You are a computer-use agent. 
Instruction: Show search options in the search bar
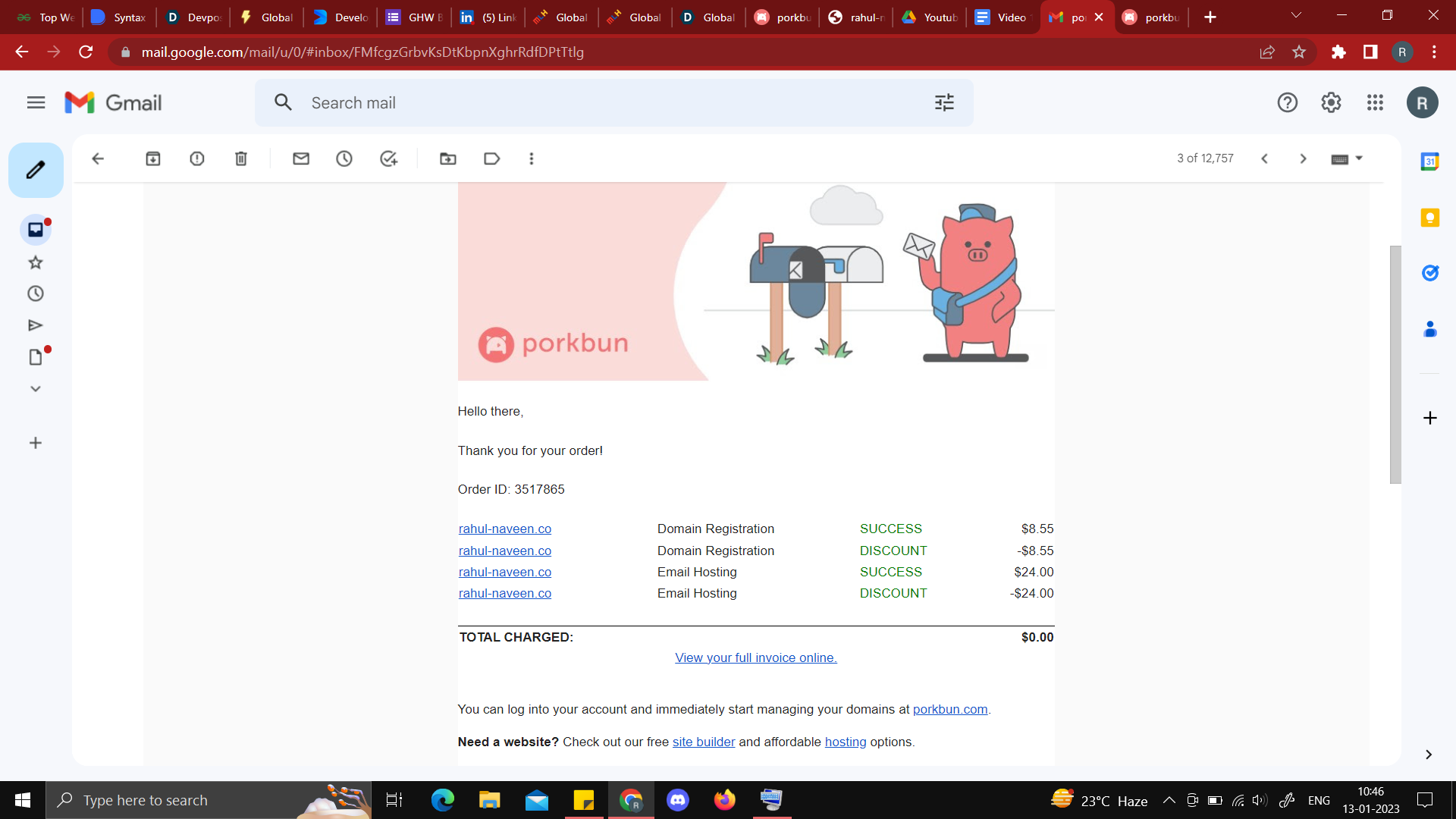[x=944, y=102]
